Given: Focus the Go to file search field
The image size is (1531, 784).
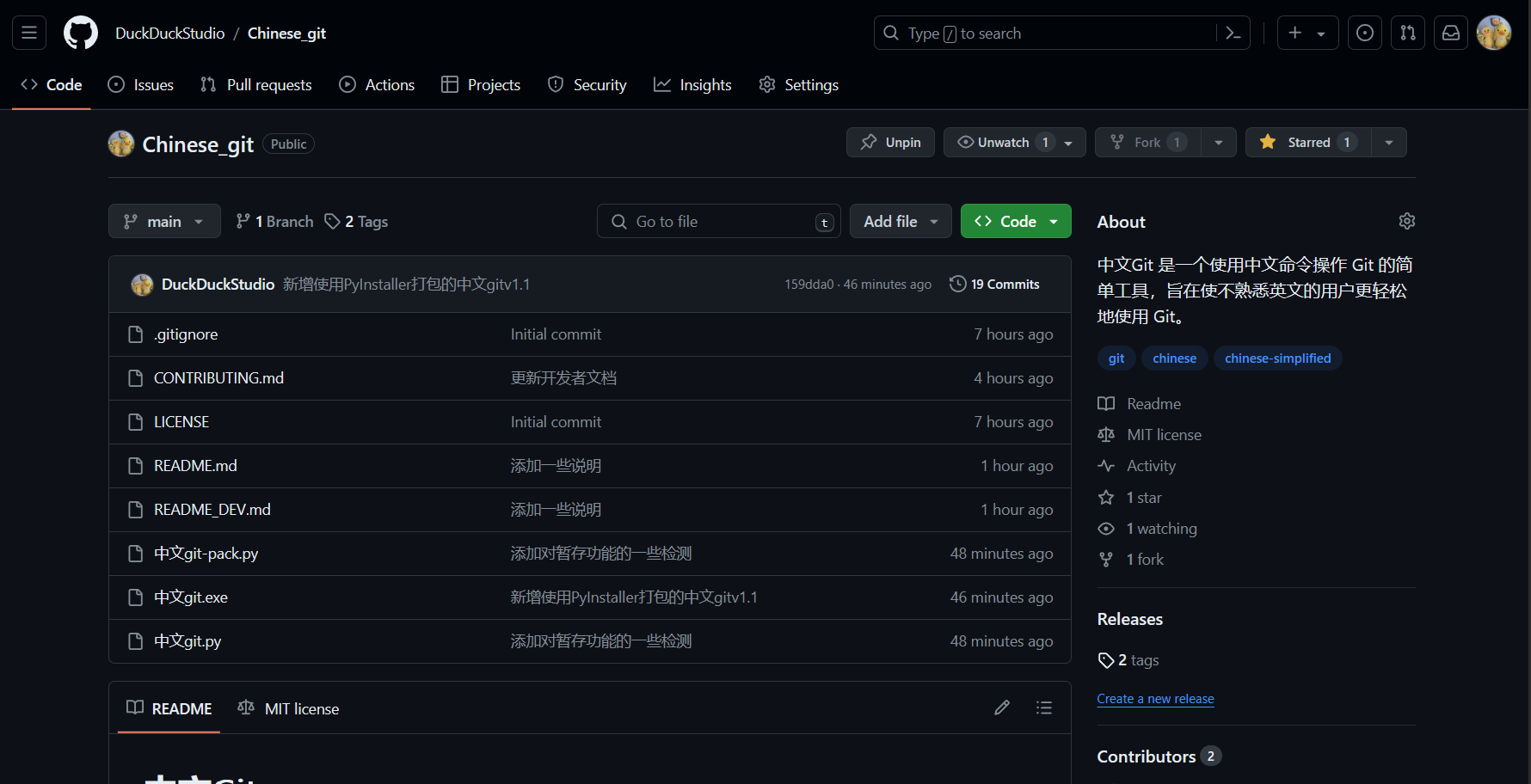Looking at the screenshot, I should (x=719, y=221).
